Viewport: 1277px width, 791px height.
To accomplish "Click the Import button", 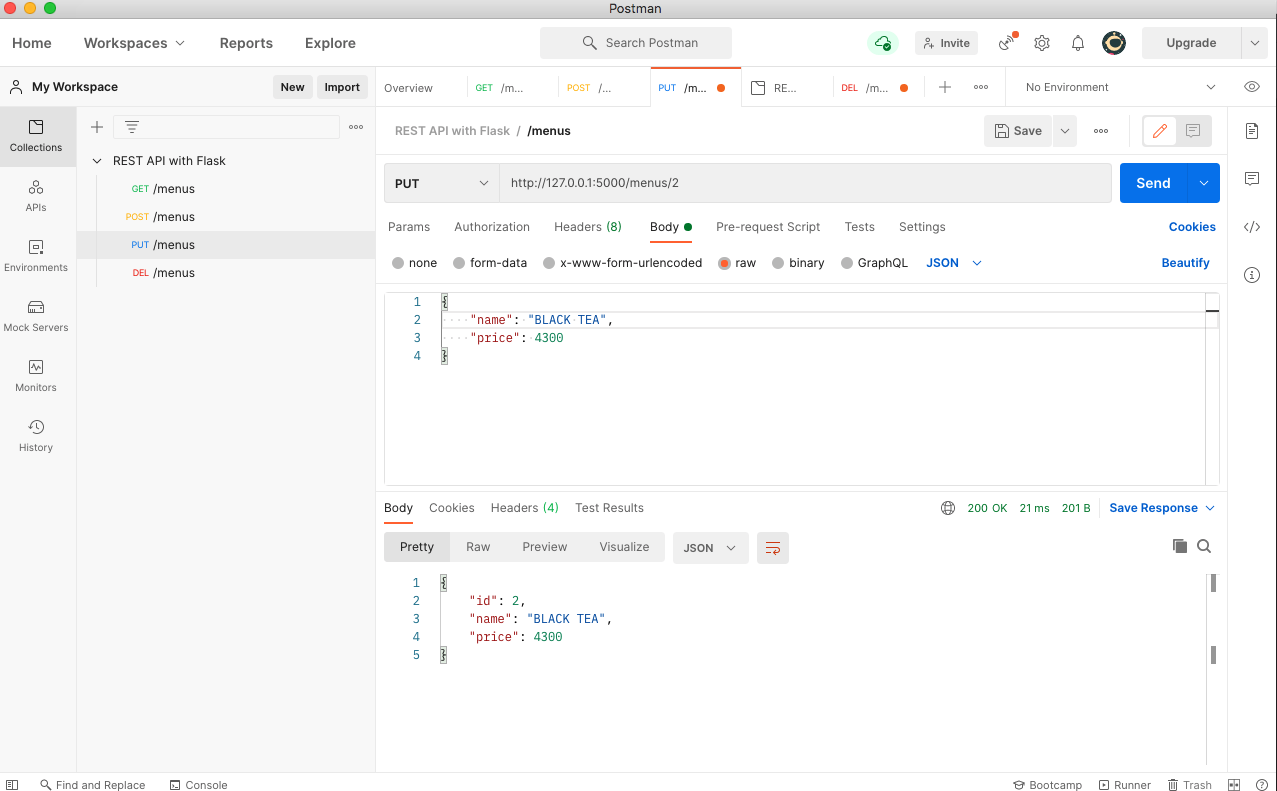I will [x=342, y=87].
